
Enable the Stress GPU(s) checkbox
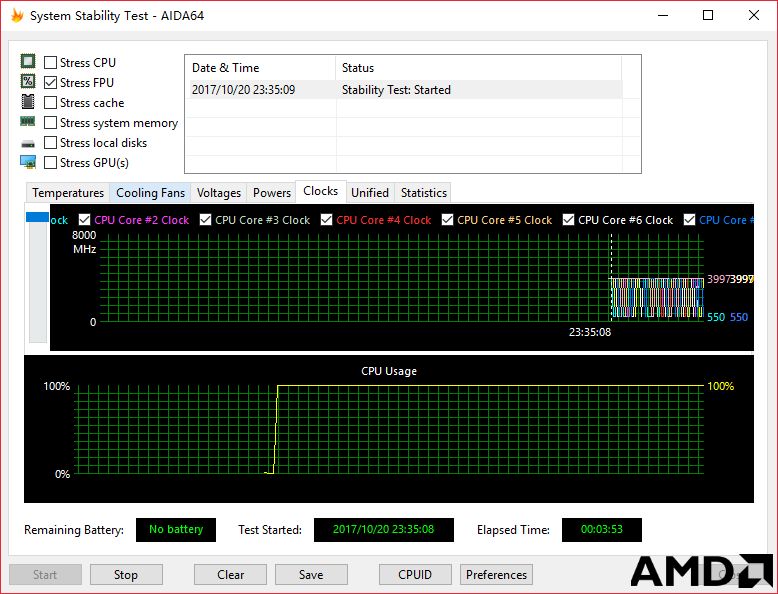[50, 163]
